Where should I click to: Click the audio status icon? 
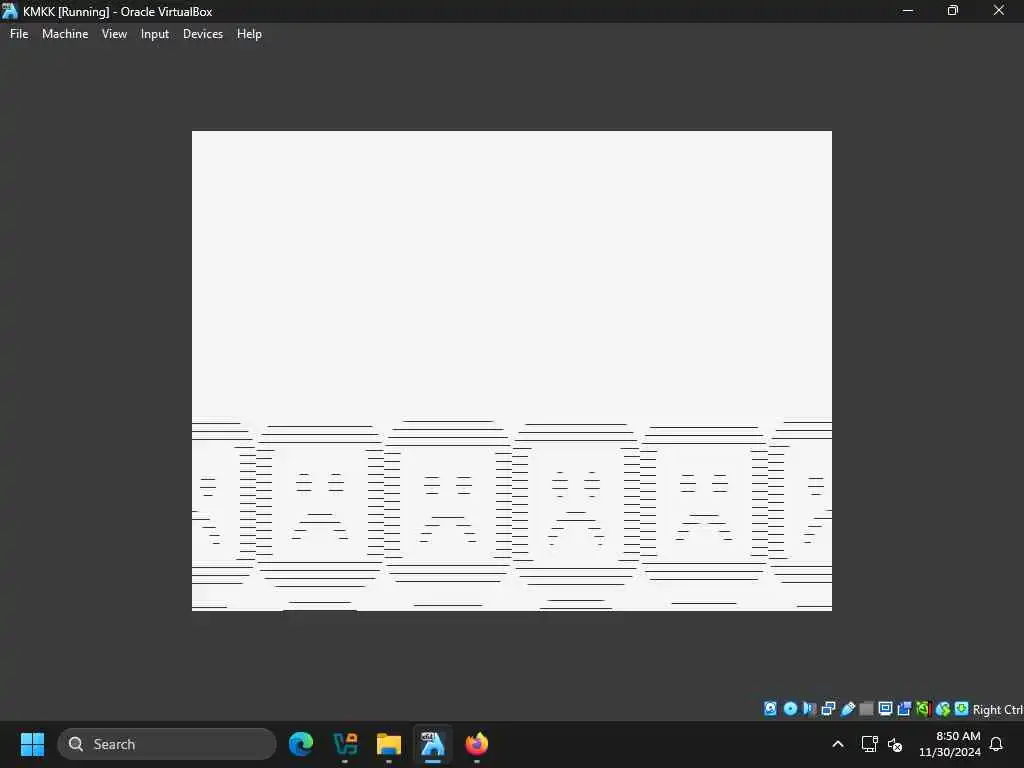809,709
